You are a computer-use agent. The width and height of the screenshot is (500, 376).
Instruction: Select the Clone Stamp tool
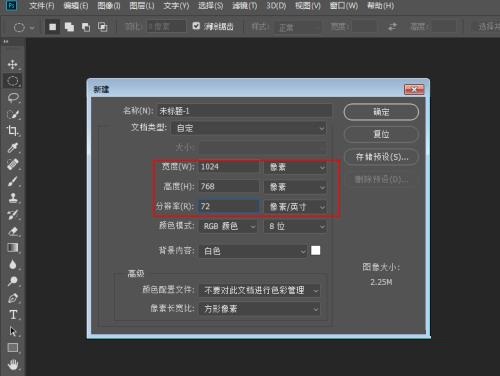pos(13,198)
